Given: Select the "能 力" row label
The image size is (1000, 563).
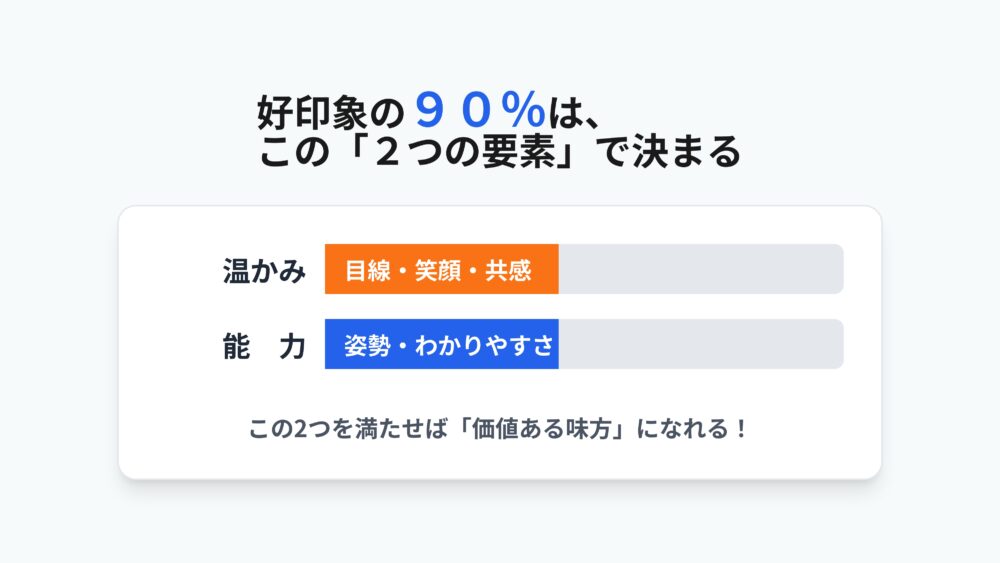Looking at the screenshot, I should [264, 346].
